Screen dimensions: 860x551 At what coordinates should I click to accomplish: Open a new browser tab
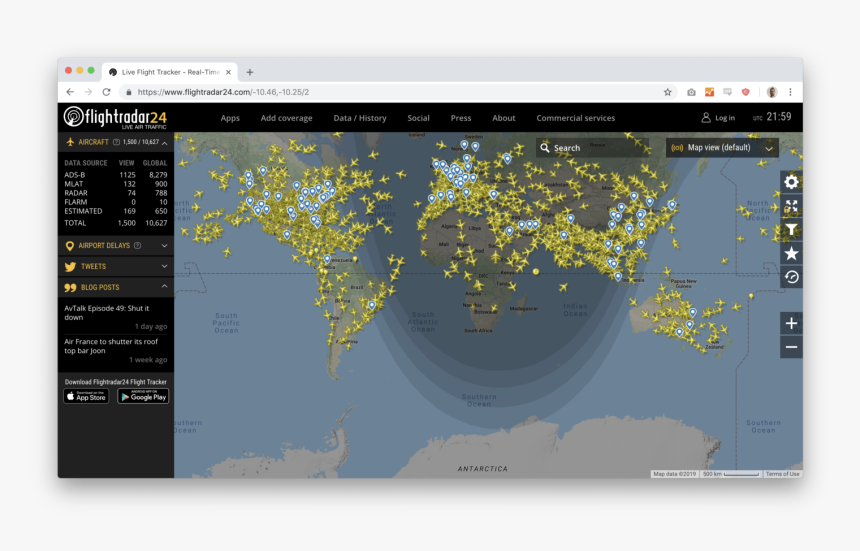[250, 72]
